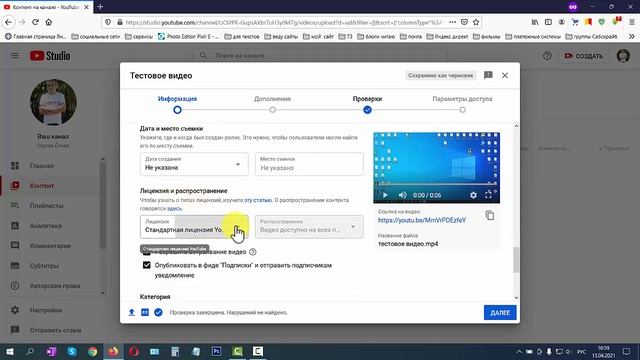Viewport: 640px width, 360px height.
Task: Click the dialog vertical scrollbar
Action: point(516,260)
